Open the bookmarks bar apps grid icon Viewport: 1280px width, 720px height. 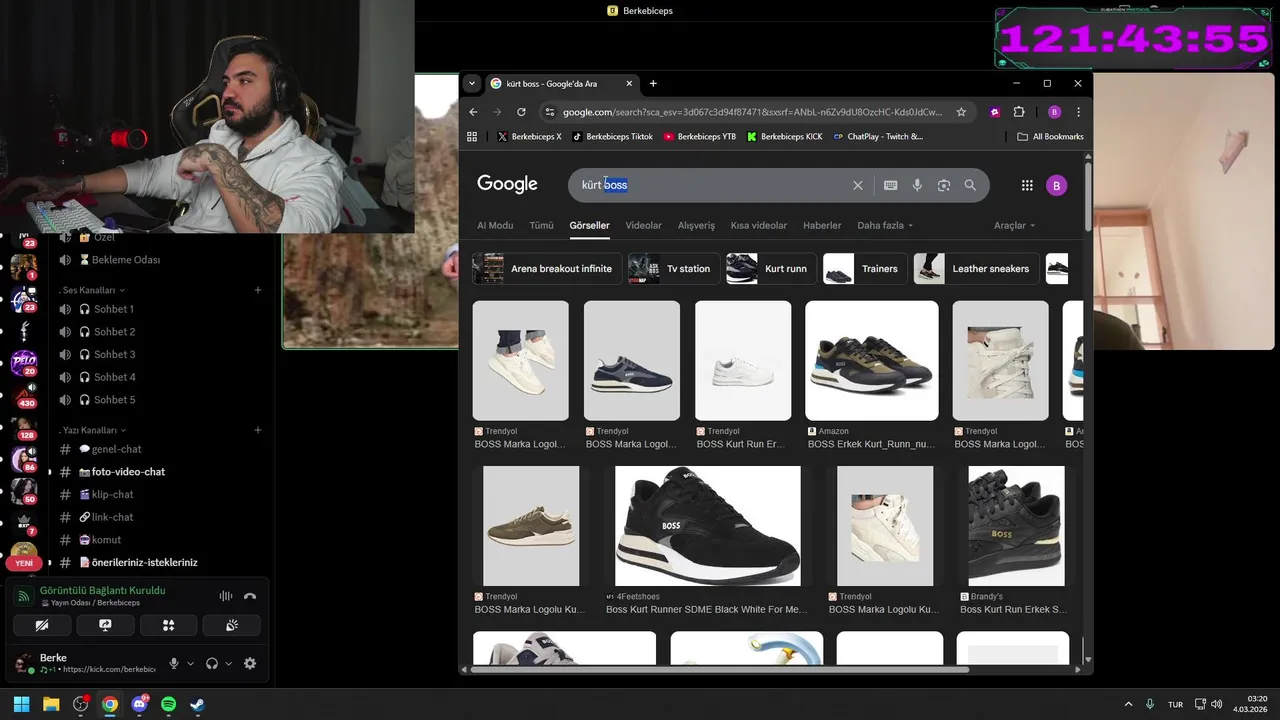coord(472,136)
